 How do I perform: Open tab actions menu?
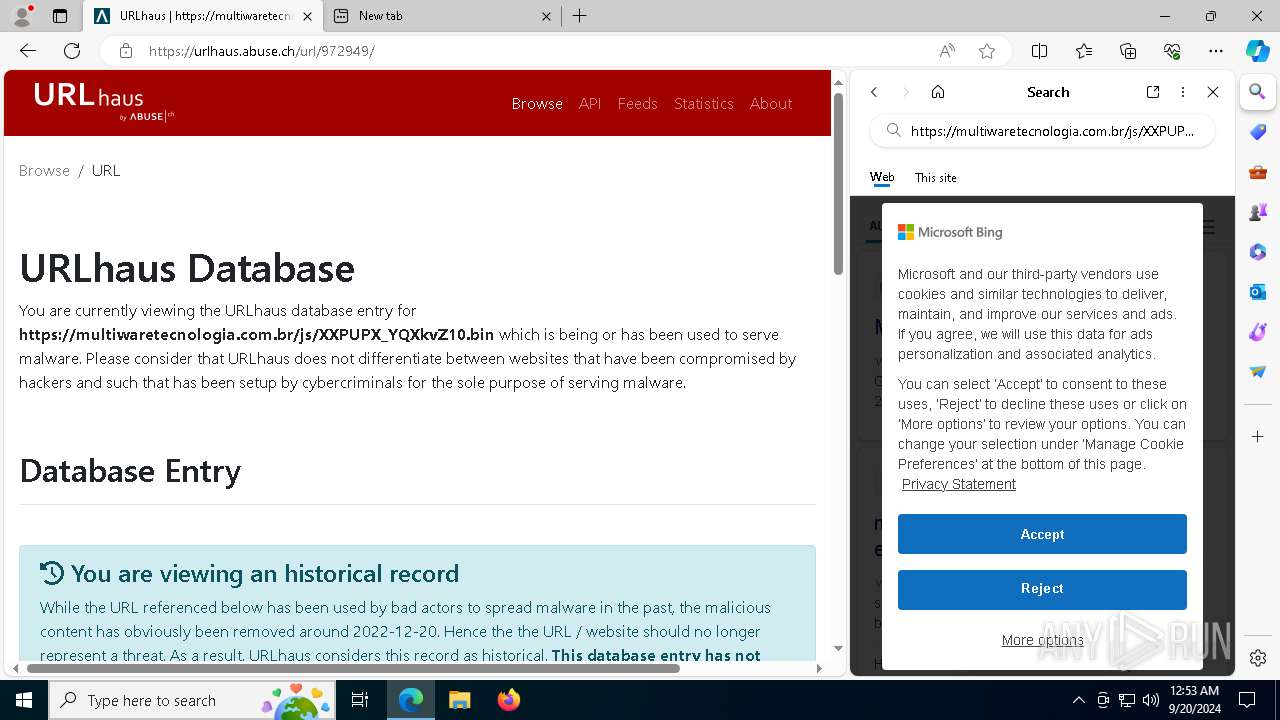coord(60,16)
